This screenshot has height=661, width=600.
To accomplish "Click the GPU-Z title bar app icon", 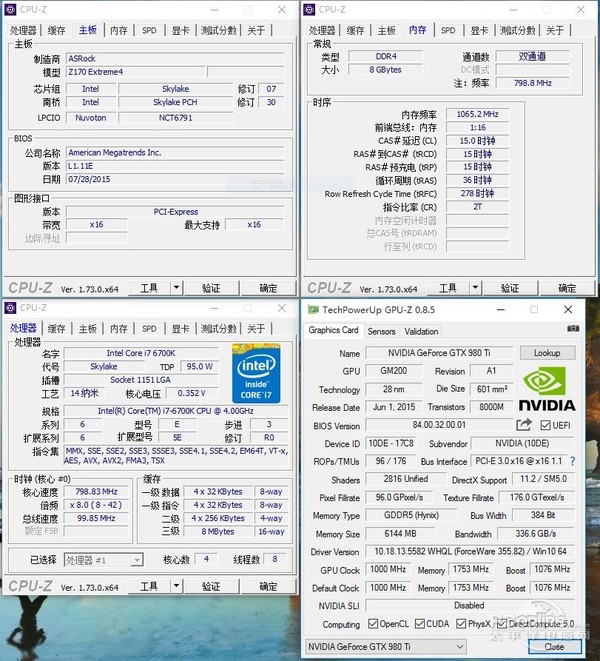I will [x=313, y=310].
